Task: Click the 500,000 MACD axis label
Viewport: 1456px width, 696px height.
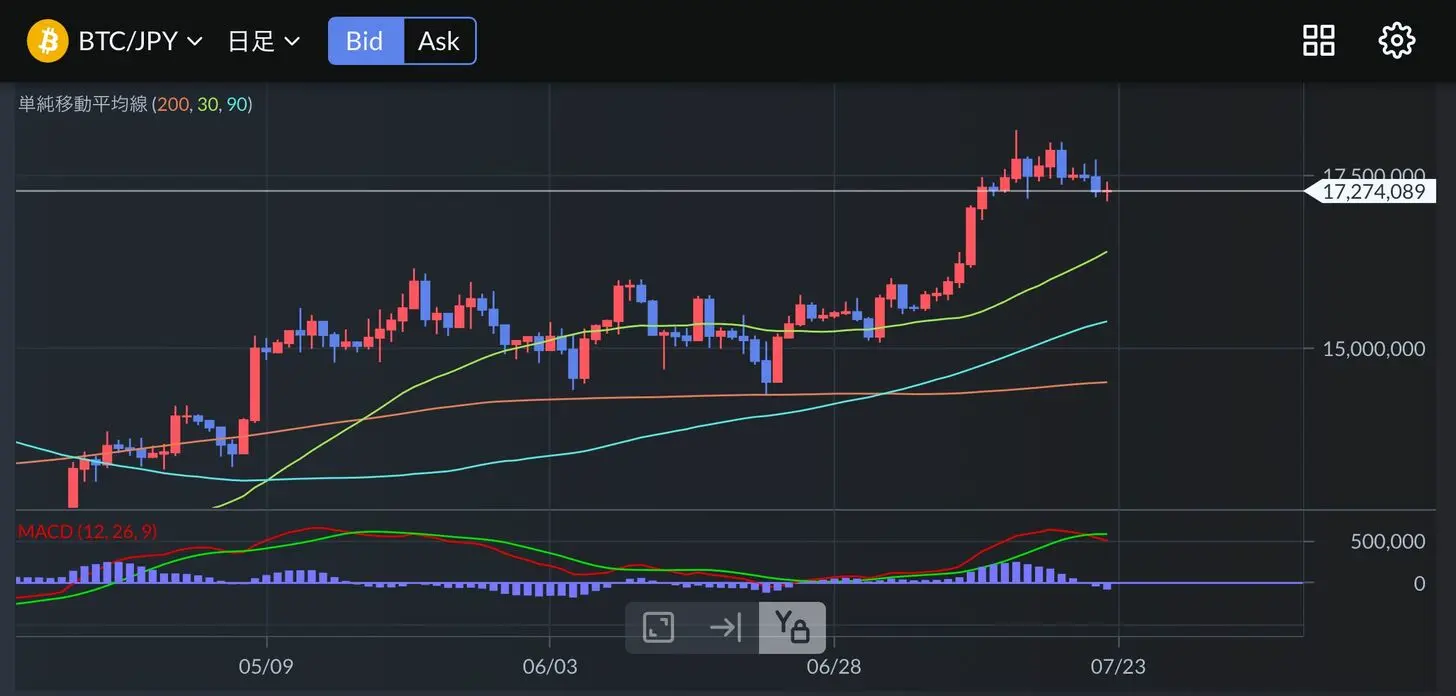Action: pos(1388,541)
